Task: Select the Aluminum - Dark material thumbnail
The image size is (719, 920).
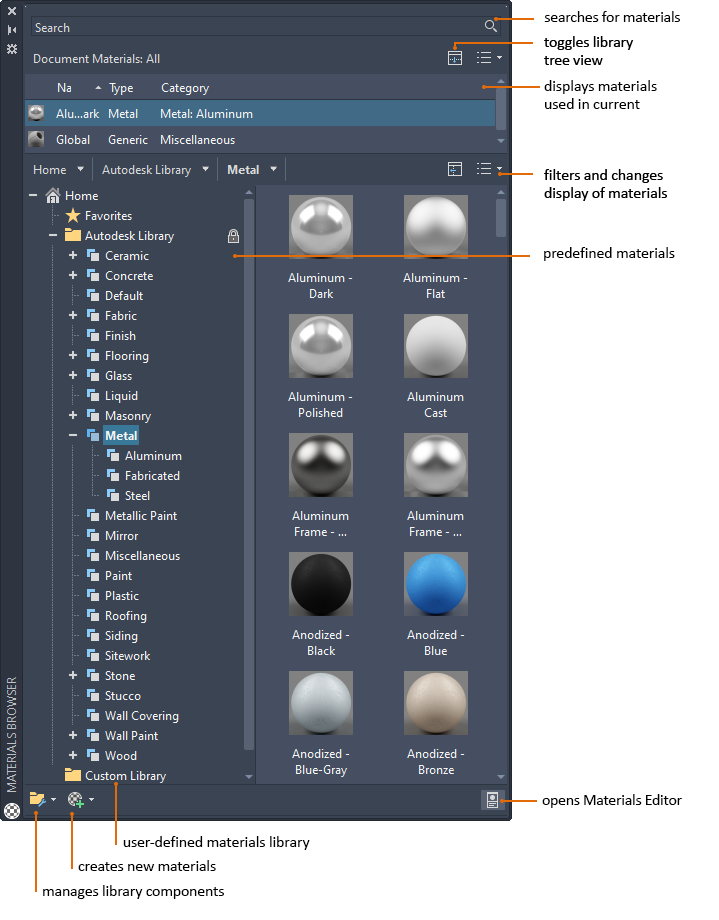Action: [x=320, y=227]
